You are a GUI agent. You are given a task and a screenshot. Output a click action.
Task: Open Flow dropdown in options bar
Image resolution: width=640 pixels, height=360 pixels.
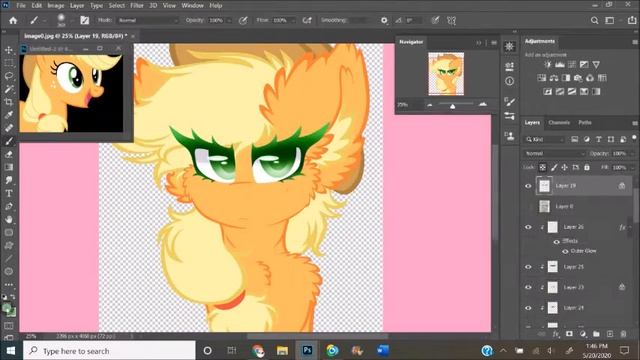coord(293,20)
